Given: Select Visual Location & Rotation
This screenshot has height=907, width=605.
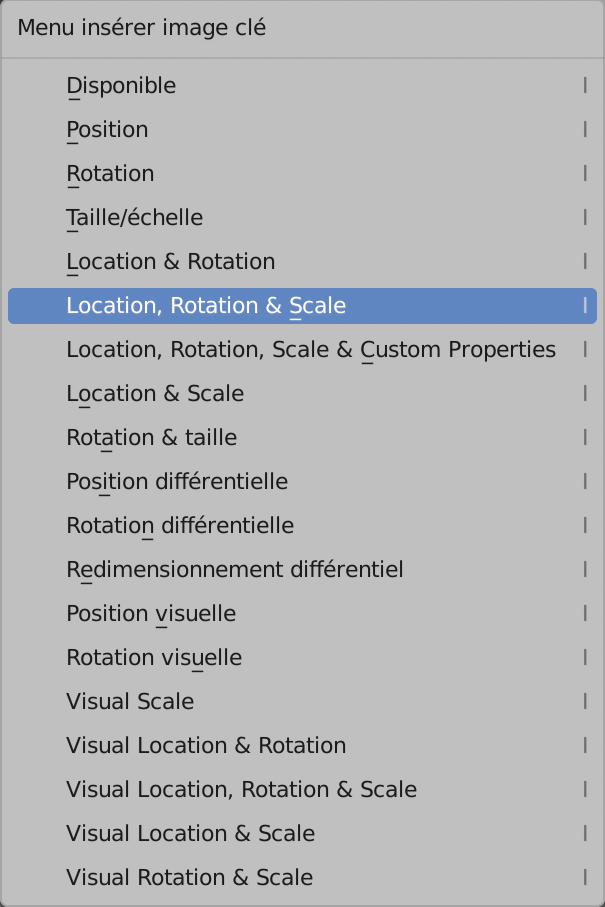Looking at the screenshot, I should 206,746.
